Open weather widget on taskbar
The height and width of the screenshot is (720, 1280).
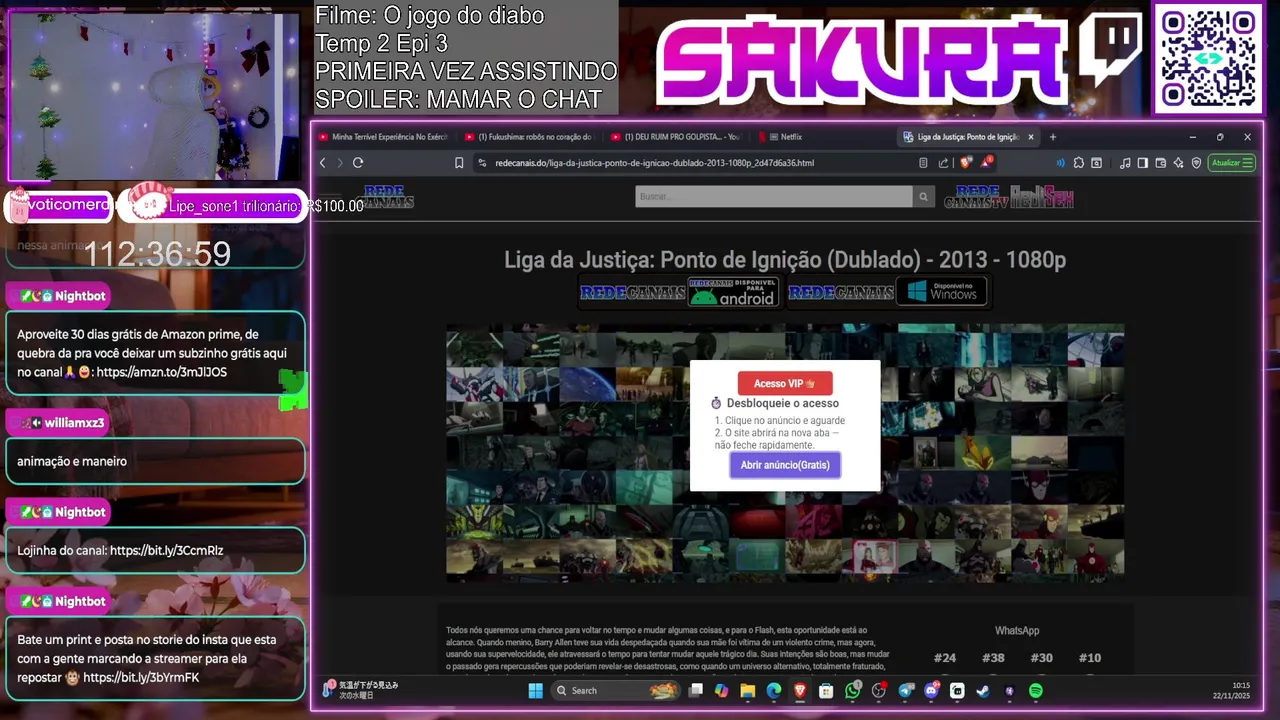360,690
